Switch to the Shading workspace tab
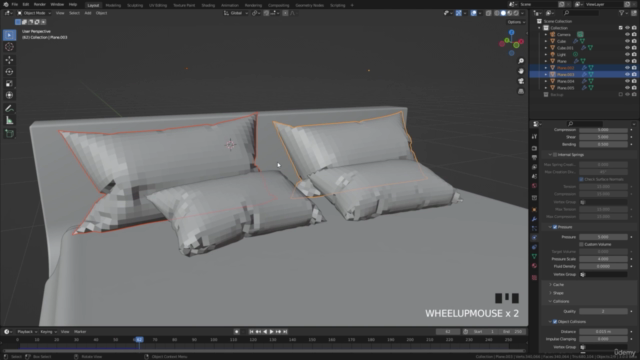Screen dimensions: 640x360 (x=208, y=5)
